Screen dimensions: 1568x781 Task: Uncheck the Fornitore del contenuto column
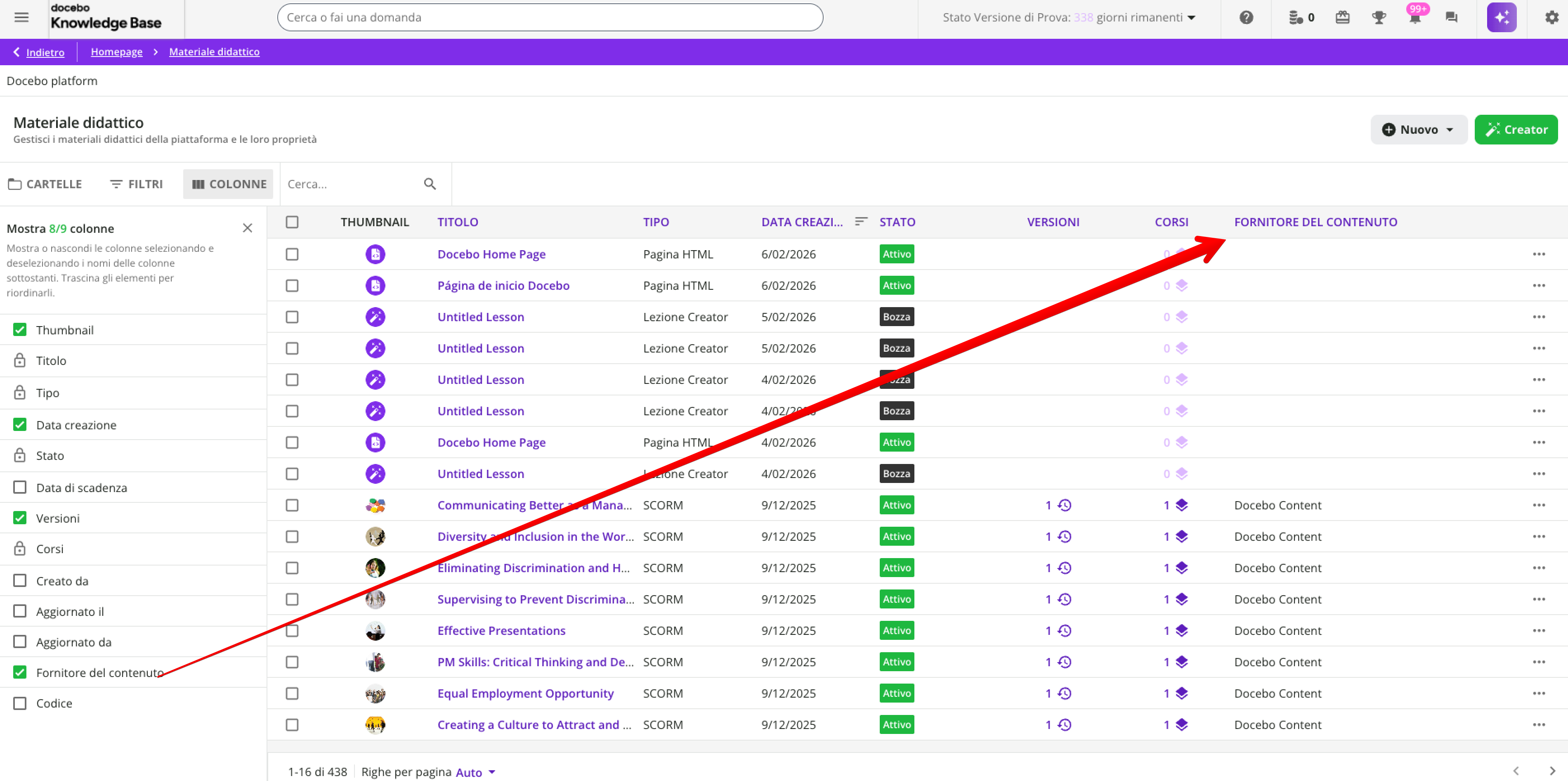click(20, 672)
